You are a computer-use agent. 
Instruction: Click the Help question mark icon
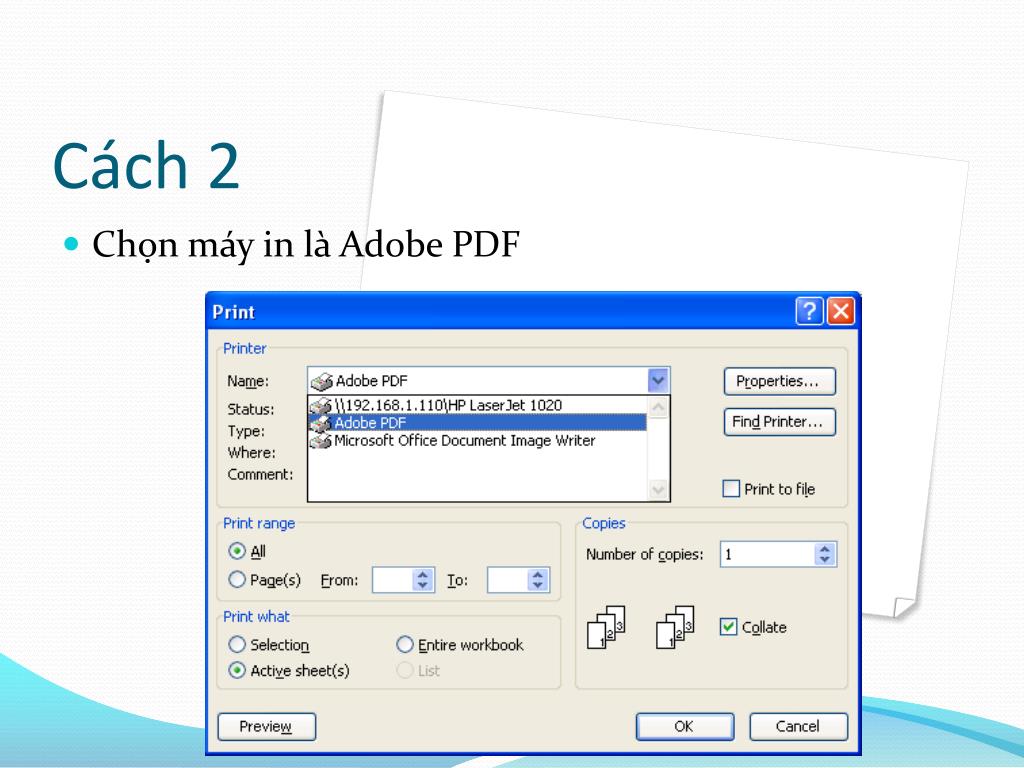809,312
